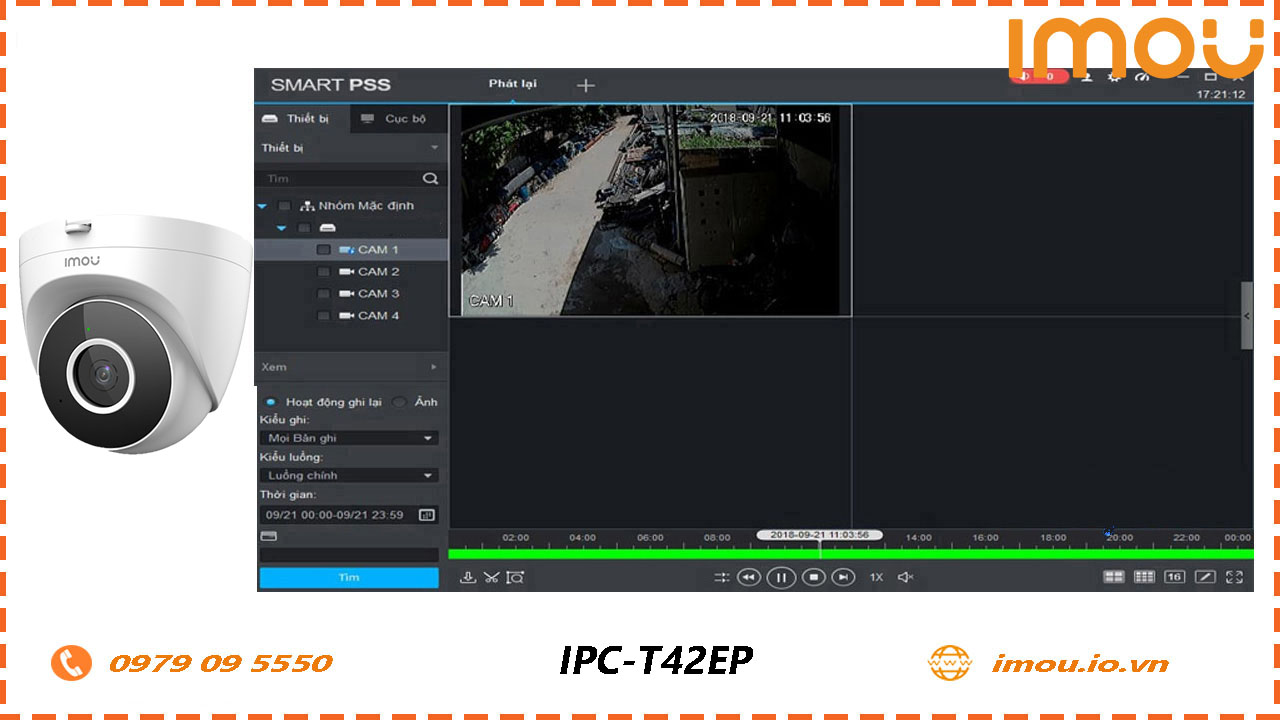Collapse the 'Nhóm Mặc định' tree node

click(x=262, y=205)
